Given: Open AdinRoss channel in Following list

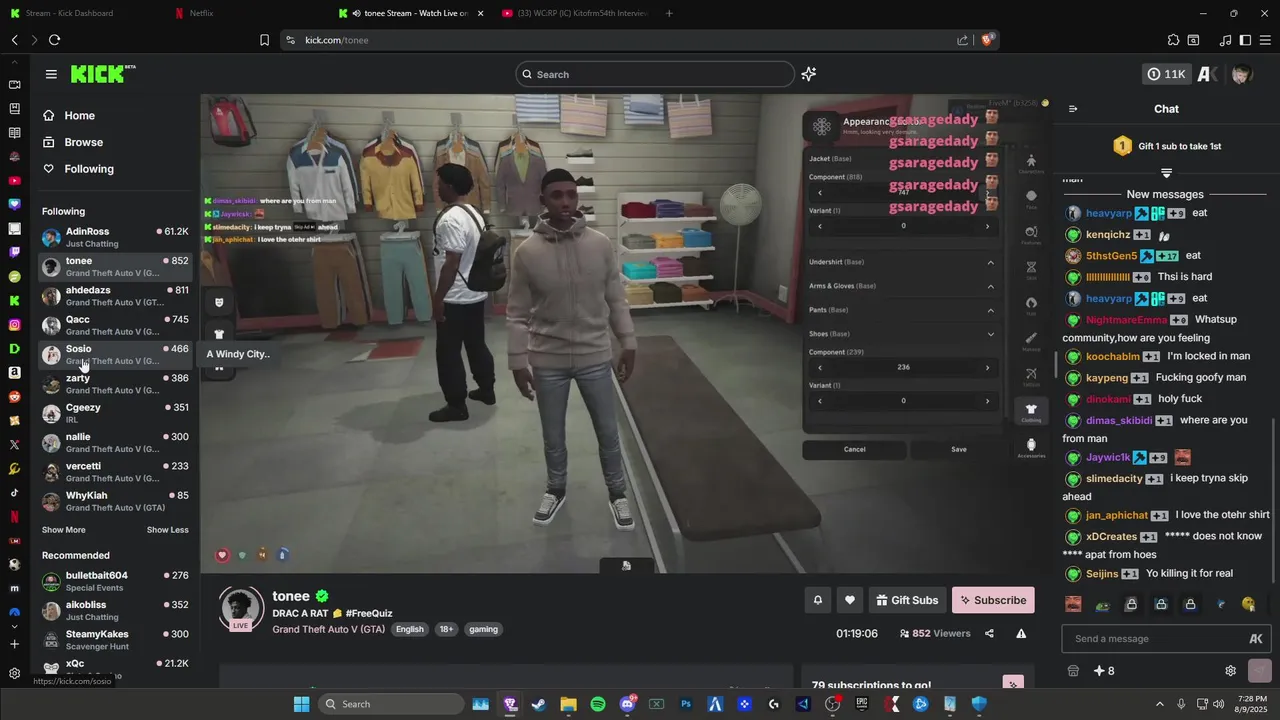Looking at the screenshot, I should click(115, 237).
